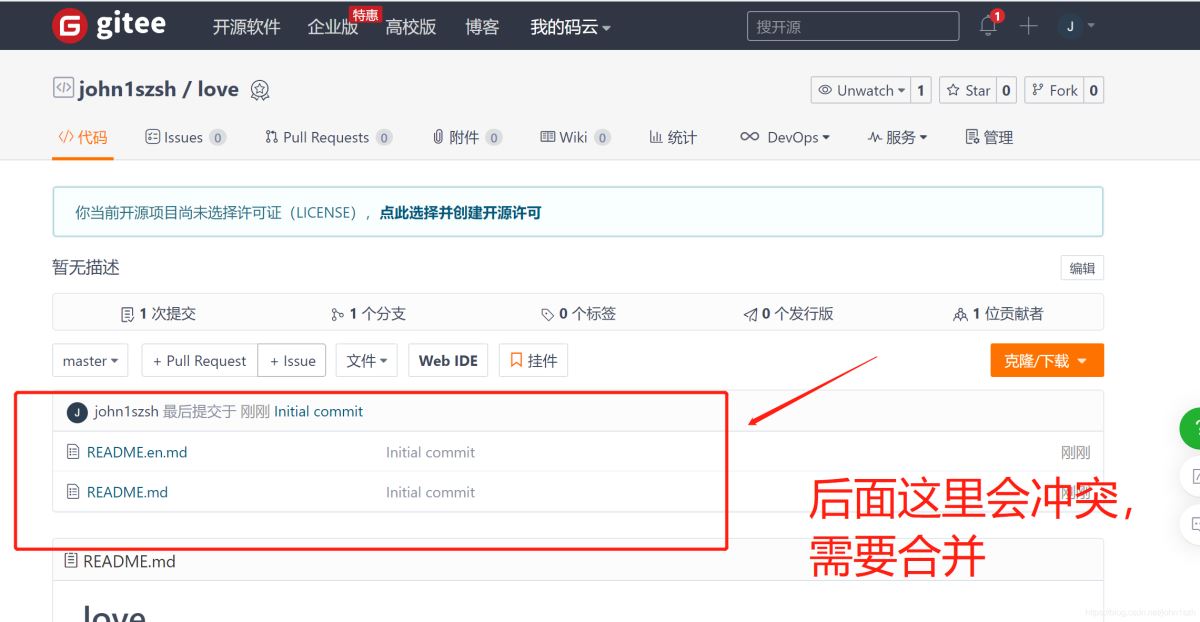This screenshot has width=1200, height=622.
Task: View 1 次提交 commits
Action: coord(158,314)
